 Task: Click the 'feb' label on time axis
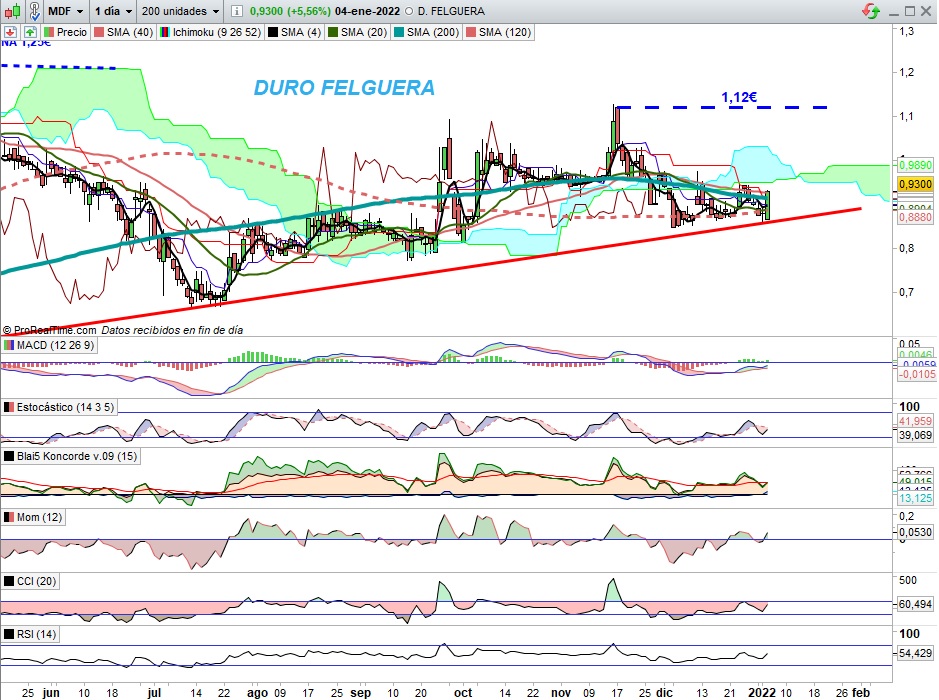[861, 693]
